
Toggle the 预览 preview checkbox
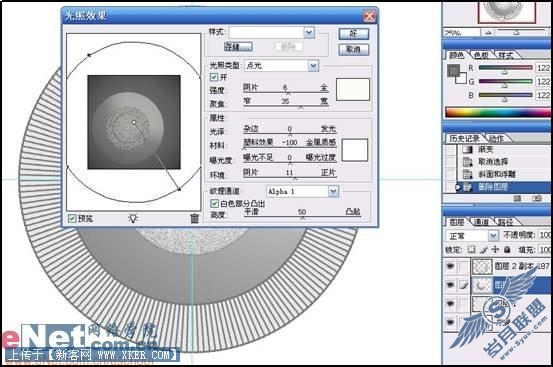tap(72, 219)
